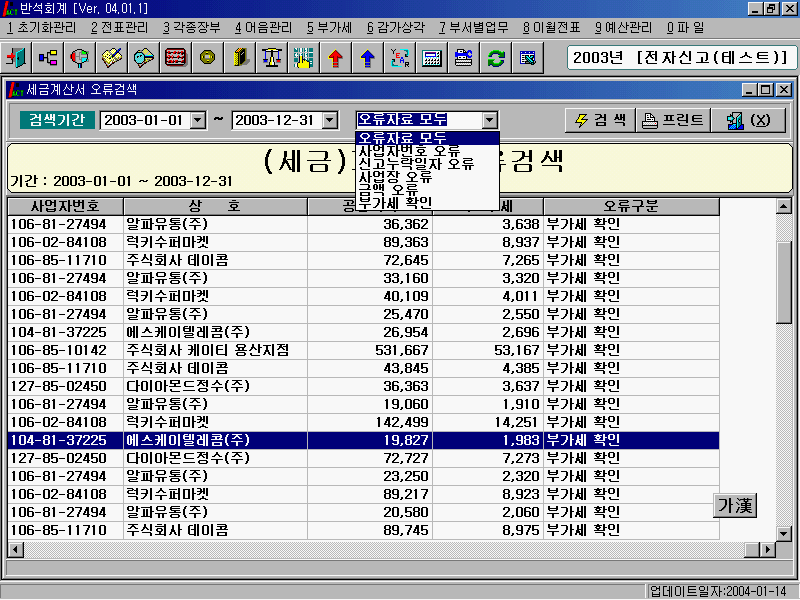
Task: Select 부가세 확인 from the dropdown list
Action: tap(427, 203)
